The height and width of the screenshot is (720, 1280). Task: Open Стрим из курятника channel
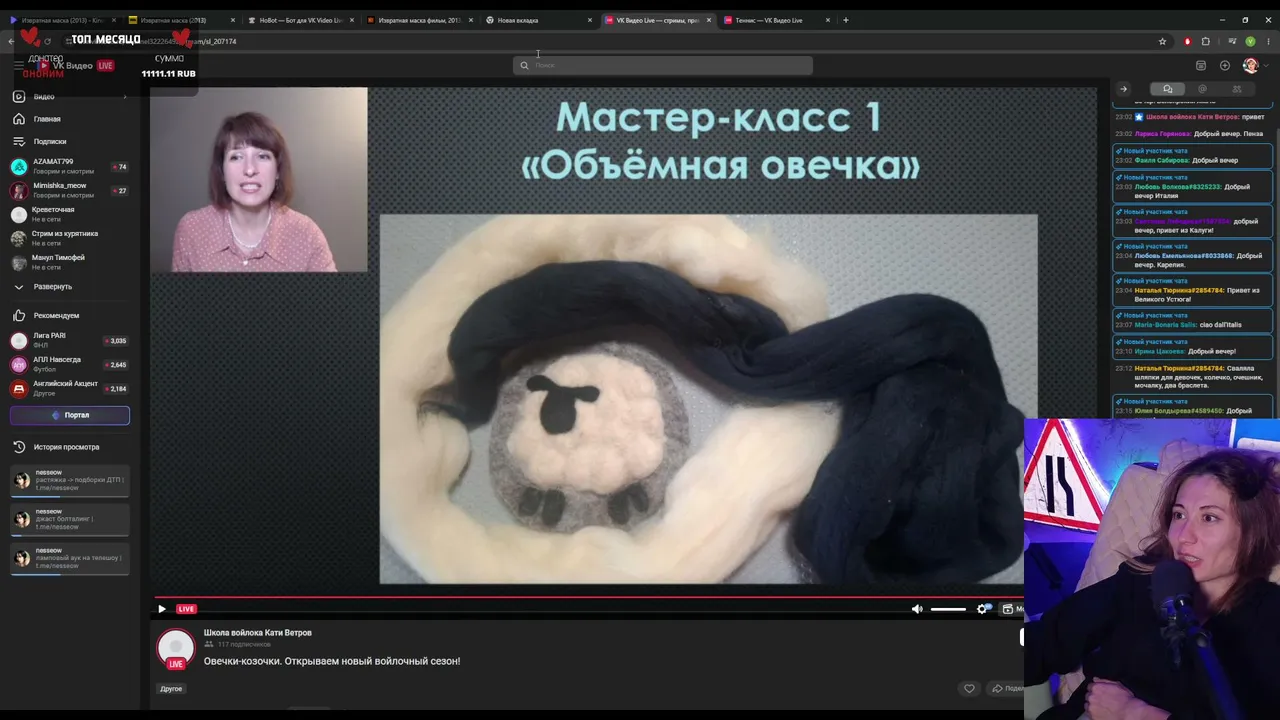tap(70, 238)
